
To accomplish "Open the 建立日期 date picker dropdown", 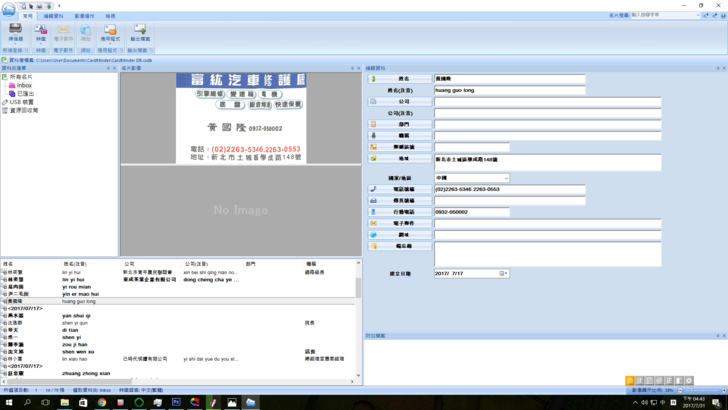I will 504,273.
